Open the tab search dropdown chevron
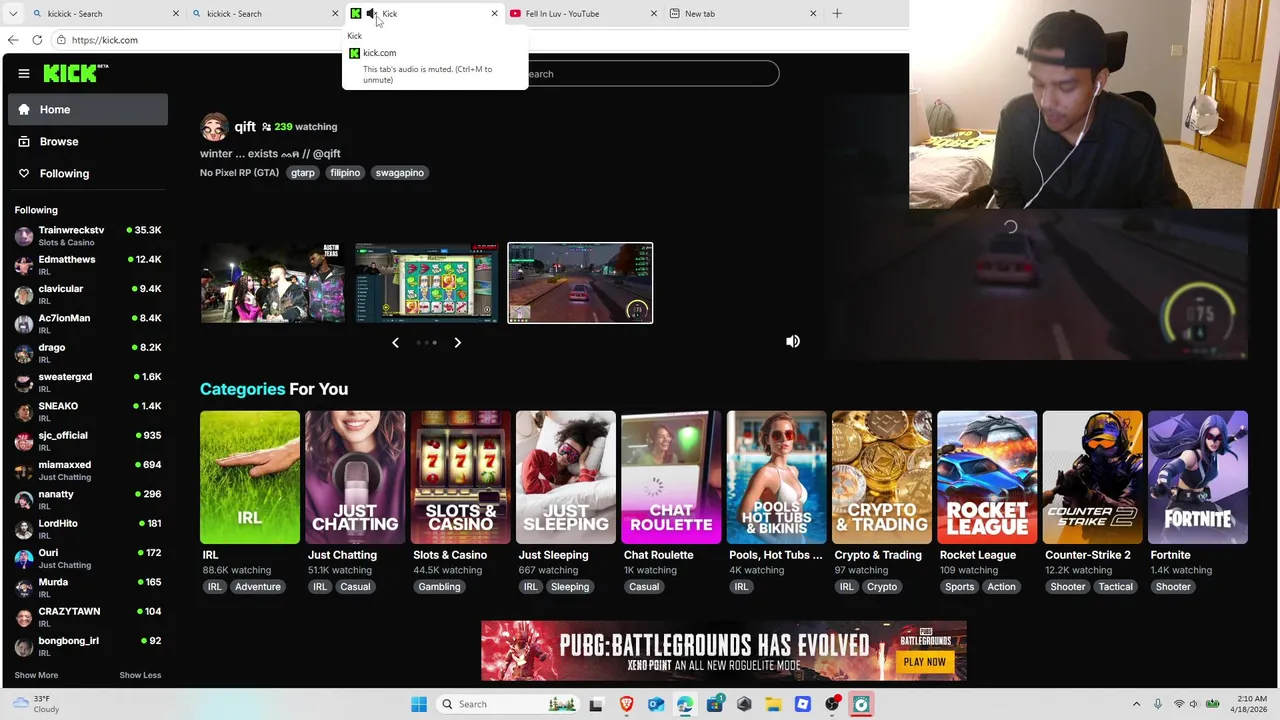 (x=12, y=14)
